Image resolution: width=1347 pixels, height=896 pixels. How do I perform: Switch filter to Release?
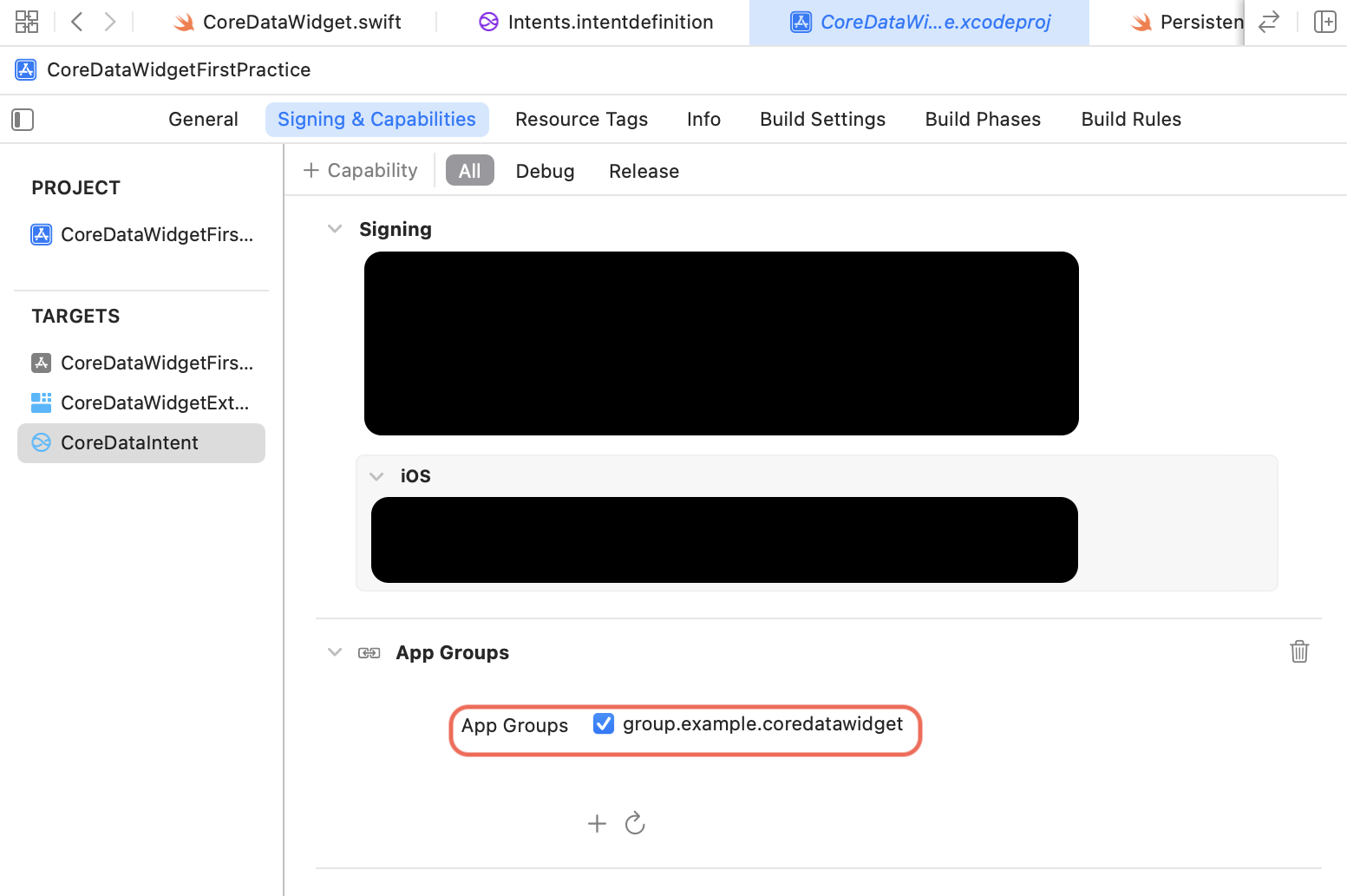[x=644, y=170]
